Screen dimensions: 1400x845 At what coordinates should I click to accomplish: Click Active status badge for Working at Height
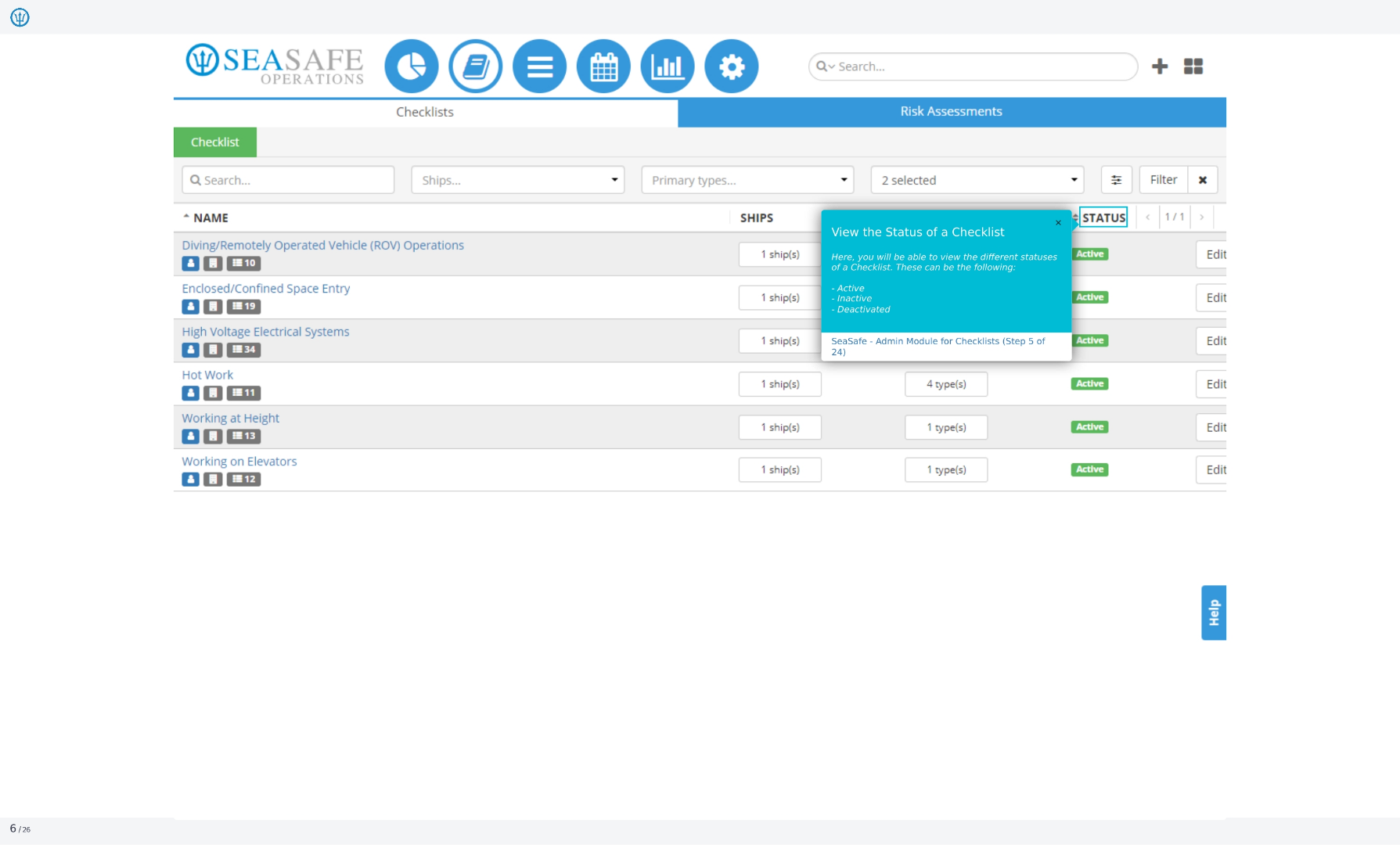click(x=1089, y=427)
